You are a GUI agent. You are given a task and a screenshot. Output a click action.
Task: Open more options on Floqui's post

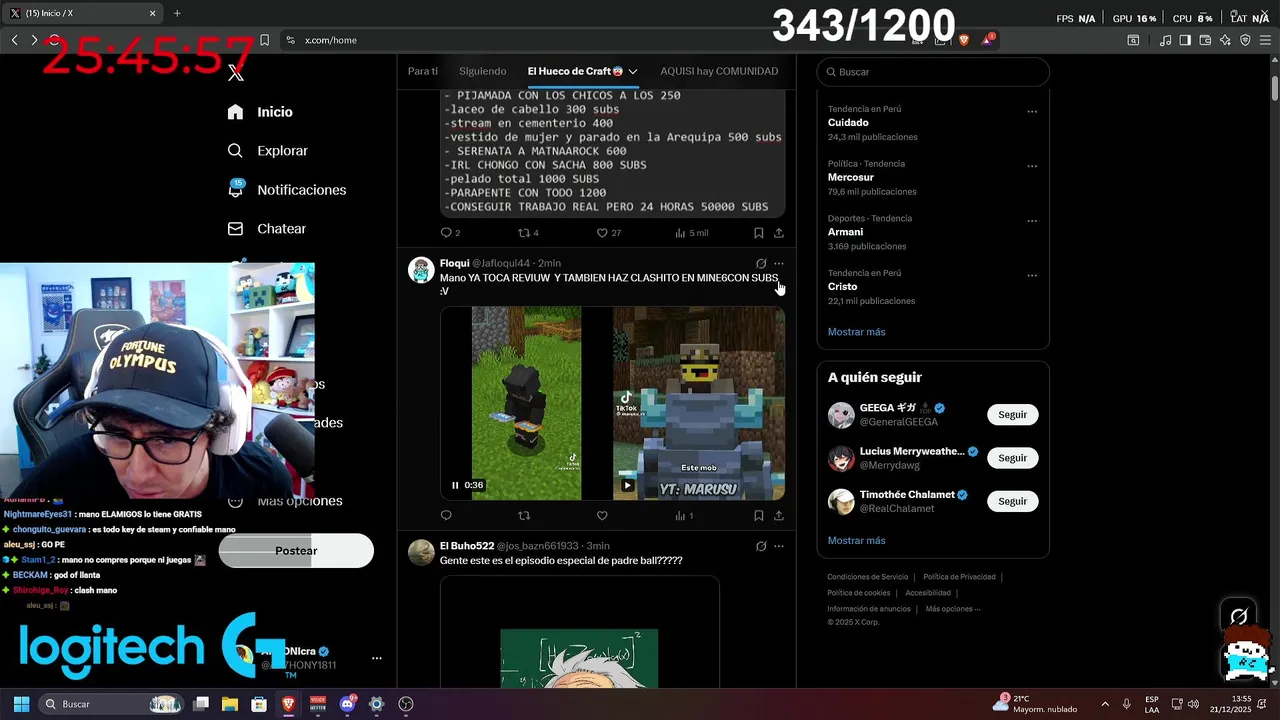click(x=779, y=264)
